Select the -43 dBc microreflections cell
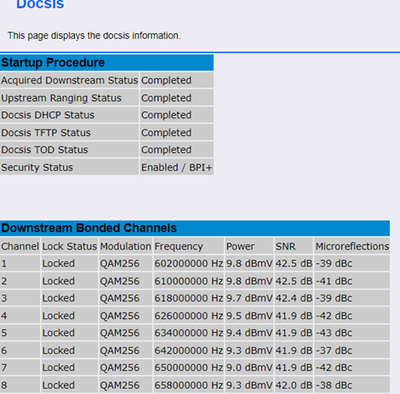Screen dimensions: 400x394 pos(352,333)
